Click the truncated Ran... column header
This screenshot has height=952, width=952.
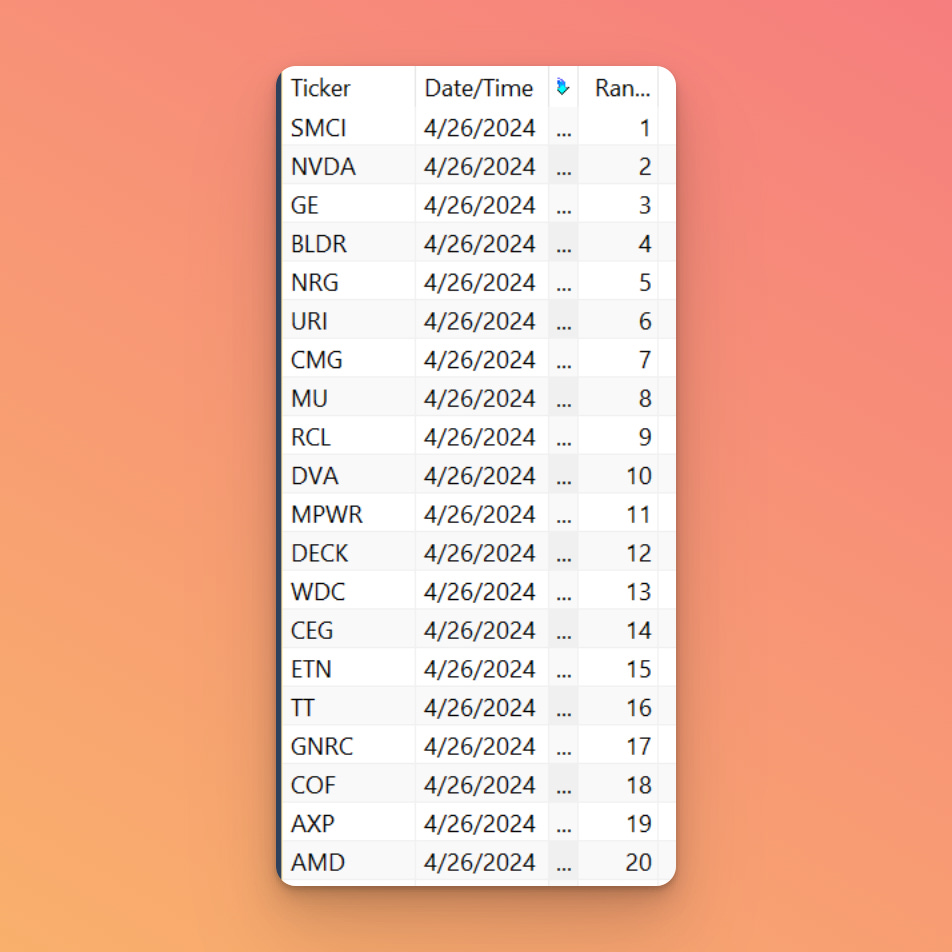pos(618,87)
